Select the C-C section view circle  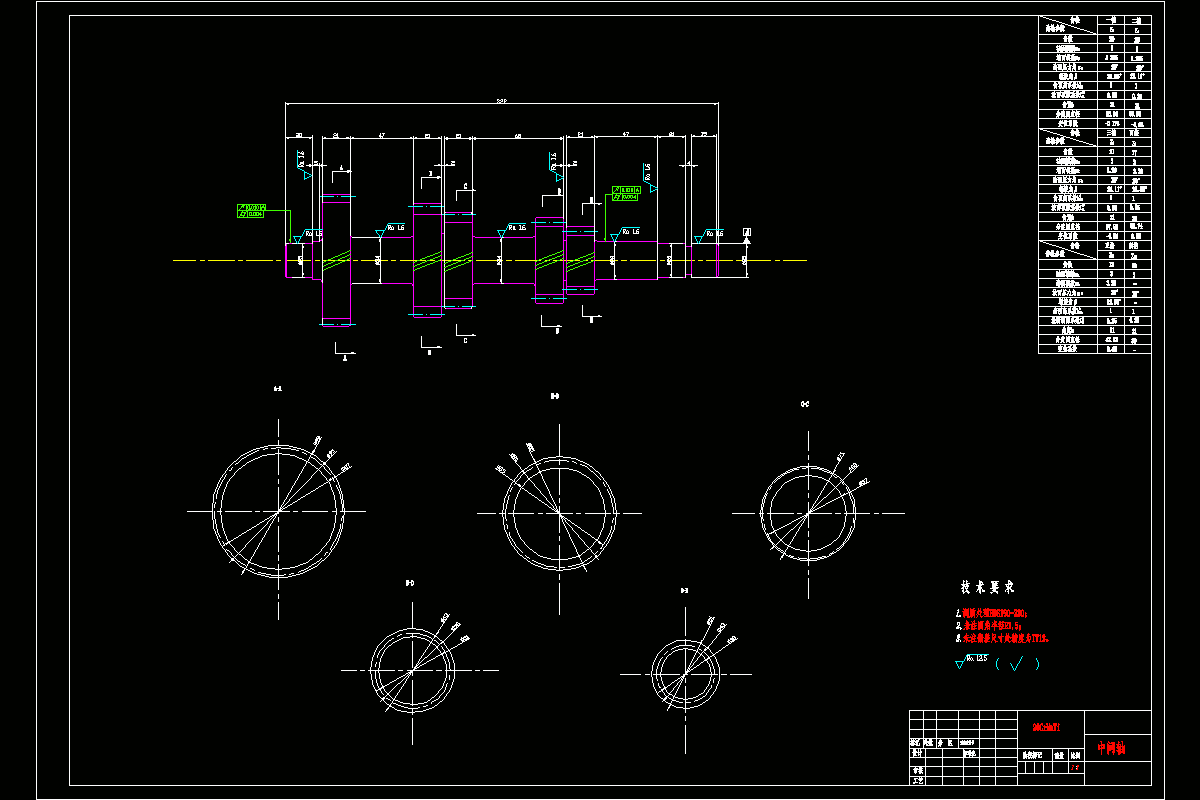[x=808, y=513]
